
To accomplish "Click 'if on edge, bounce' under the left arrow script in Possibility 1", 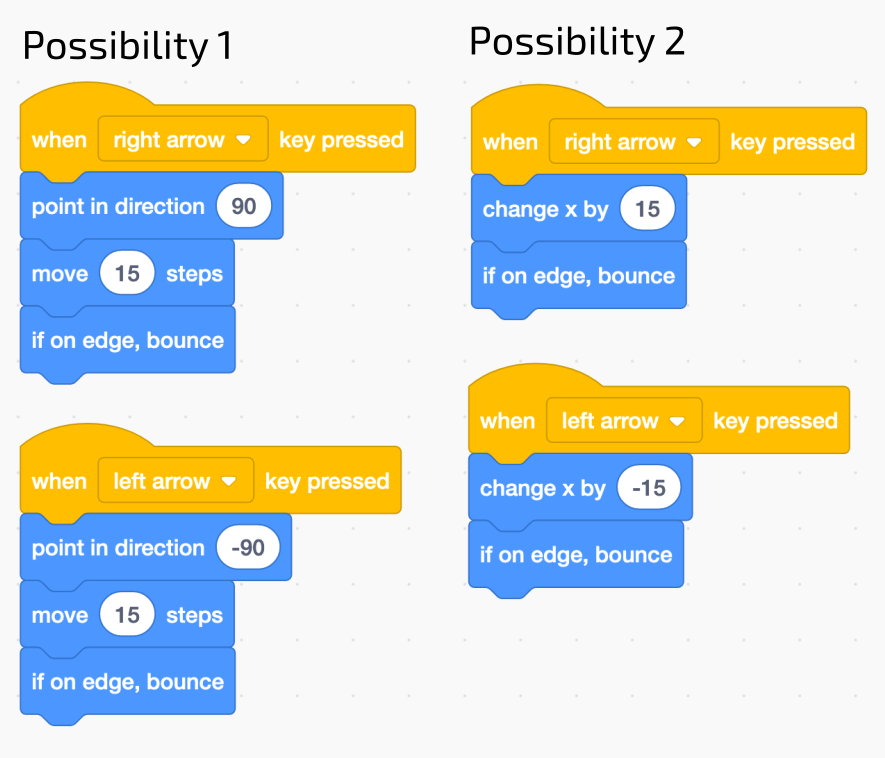I will [x=127, y=682].
